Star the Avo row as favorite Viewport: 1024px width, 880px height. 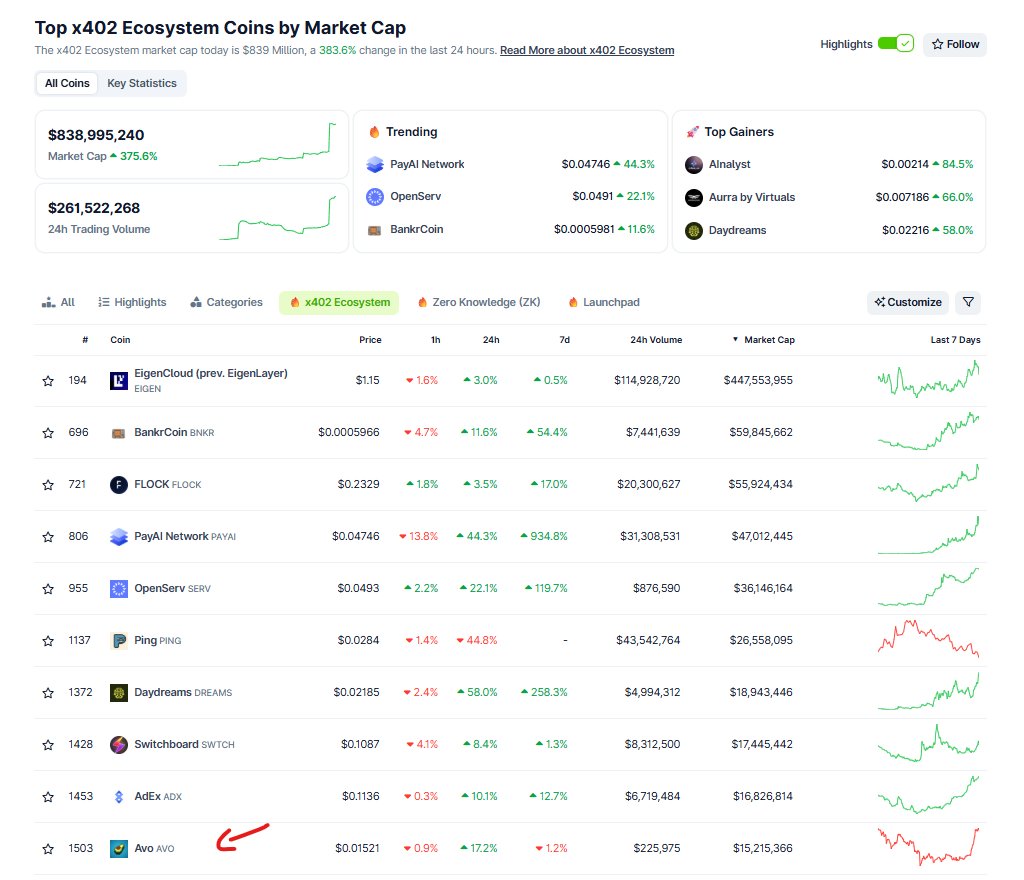[48, 849]
